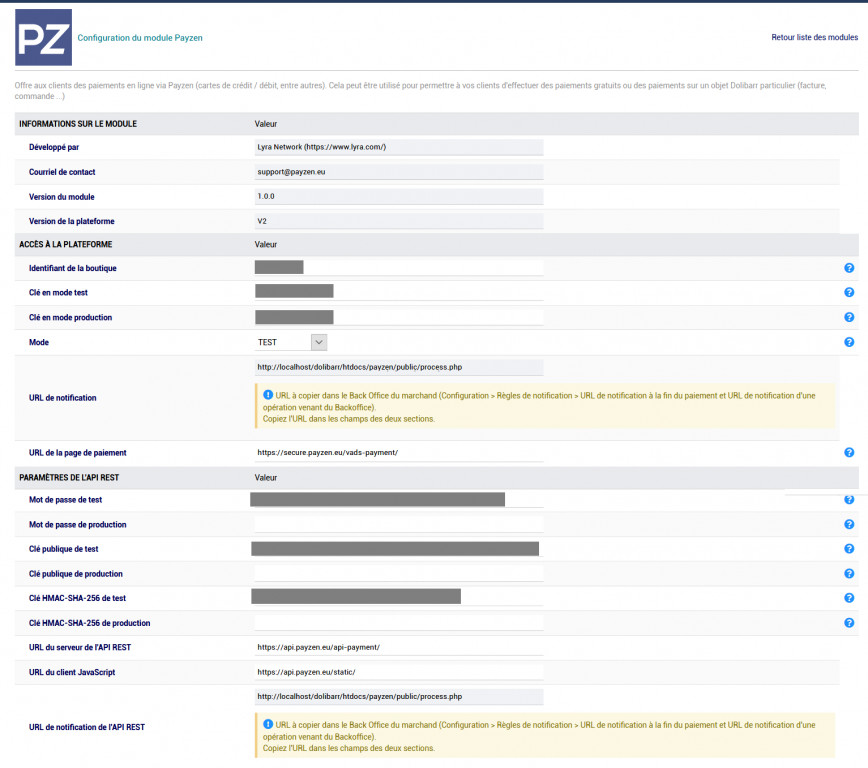
Task: Focus the URL du client JavaScript field
Action: (x=399, y=672)
